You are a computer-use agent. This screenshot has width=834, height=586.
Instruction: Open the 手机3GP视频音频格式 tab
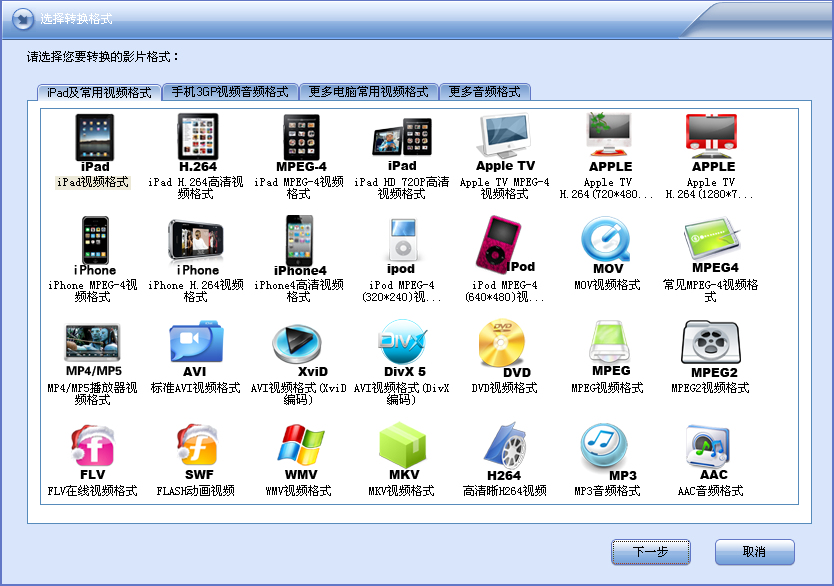click(x=230, y=91)
